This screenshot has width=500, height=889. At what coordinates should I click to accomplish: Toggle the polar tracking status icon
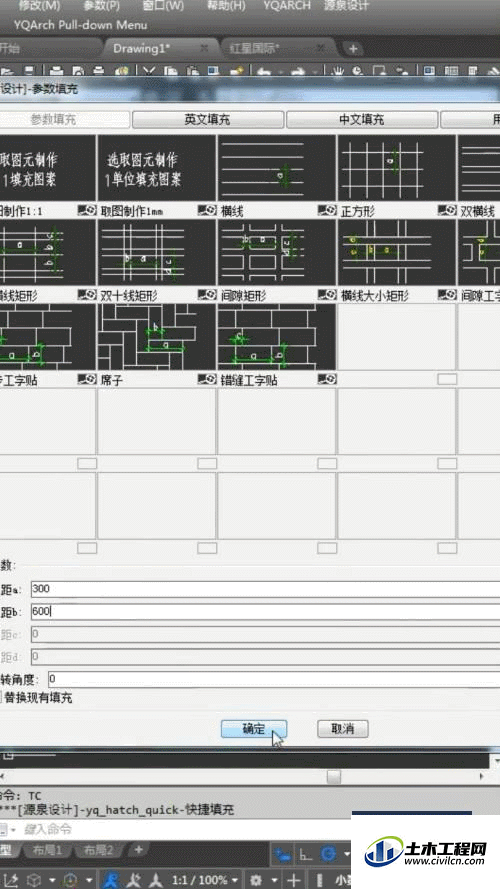click(x=328, y=854)
